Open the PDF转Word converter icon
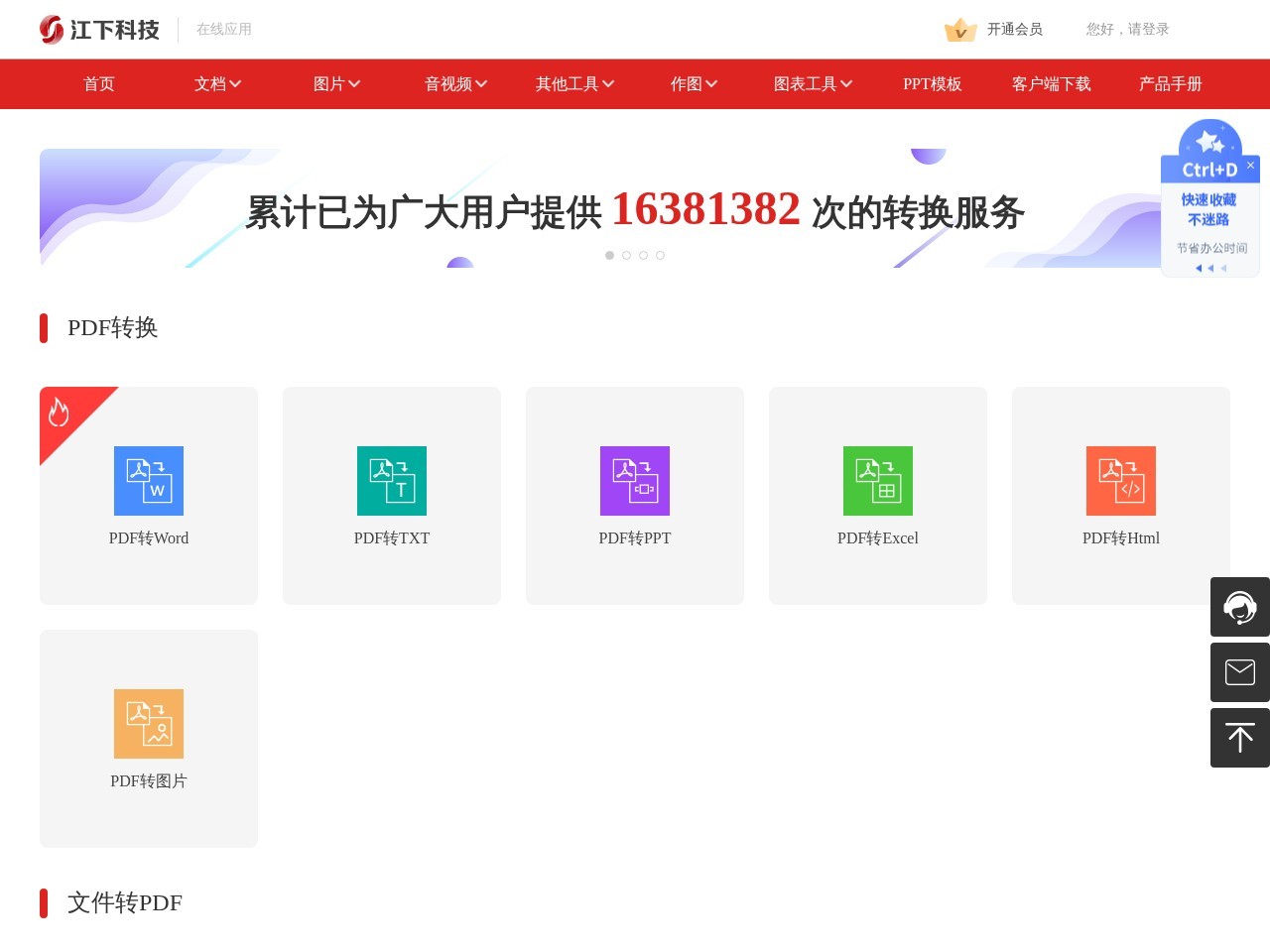The image size is (1270, 952). tap(149, 481)
